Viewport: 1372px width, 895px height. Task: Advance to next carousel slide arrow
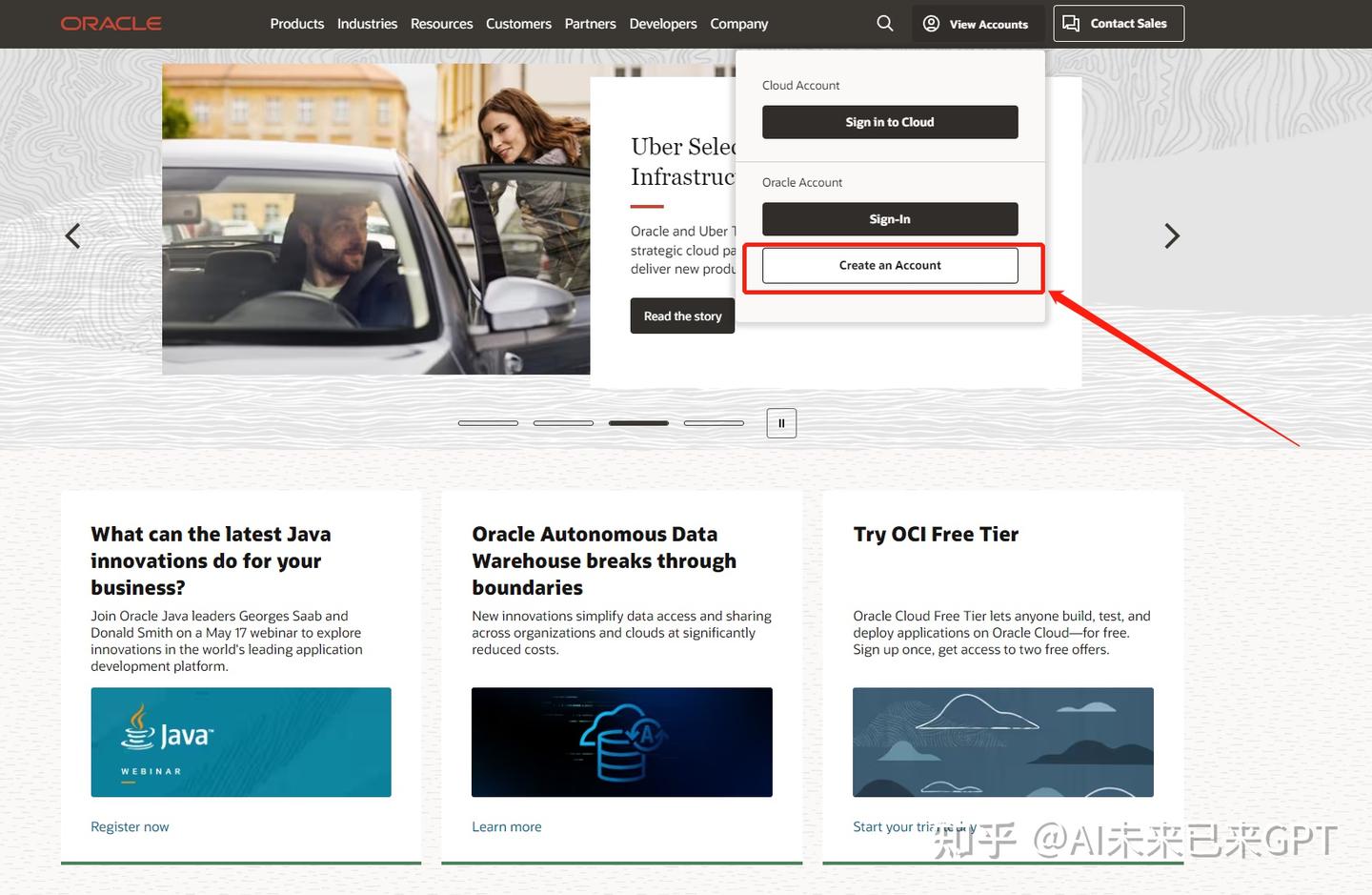tap(1172, 235)
